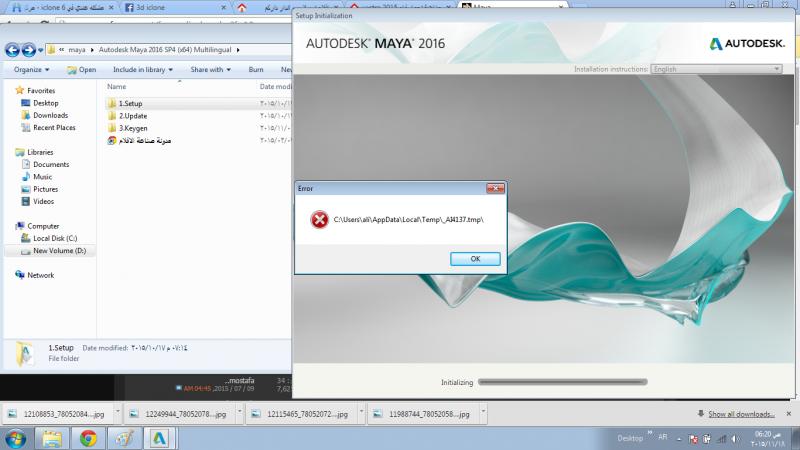This screenshot has width=800, height=450.
Task: Select the Videos library
Action: [43, 201]
